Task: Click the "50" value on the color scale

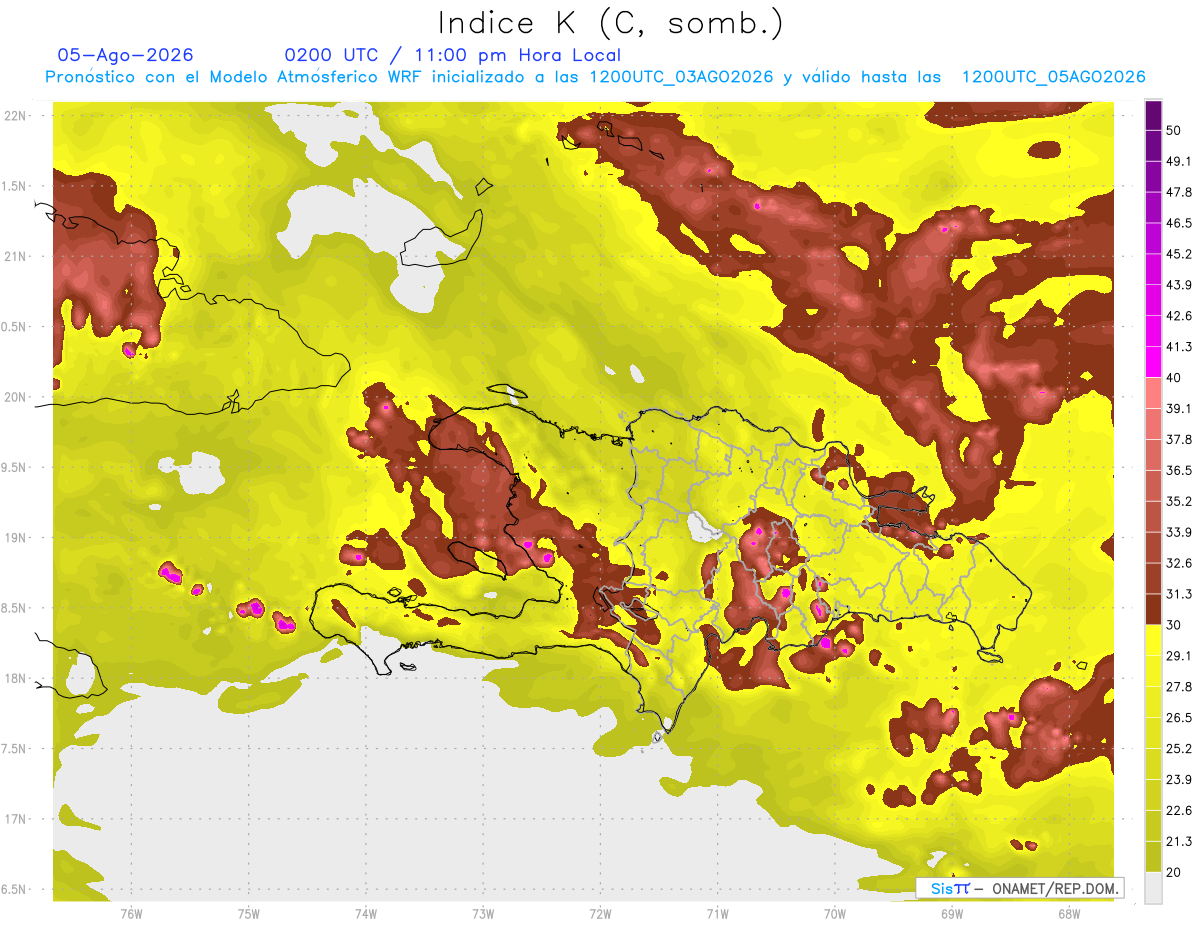Action: 1173,130
